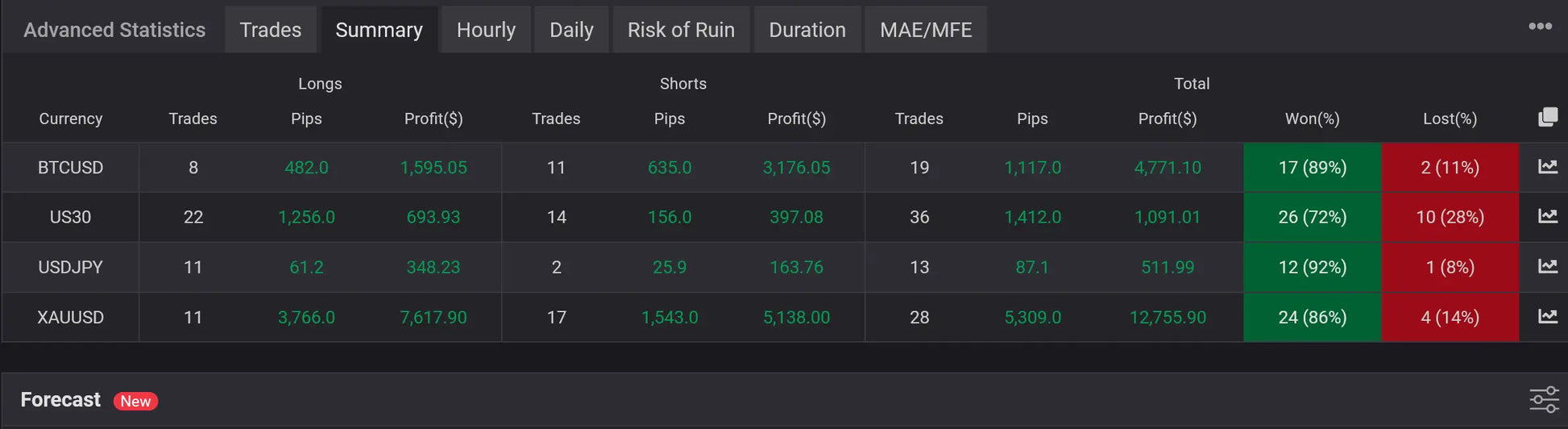Click USDJPY total pips 87.1
1568x429 pixels.
tap(1032, 267)
